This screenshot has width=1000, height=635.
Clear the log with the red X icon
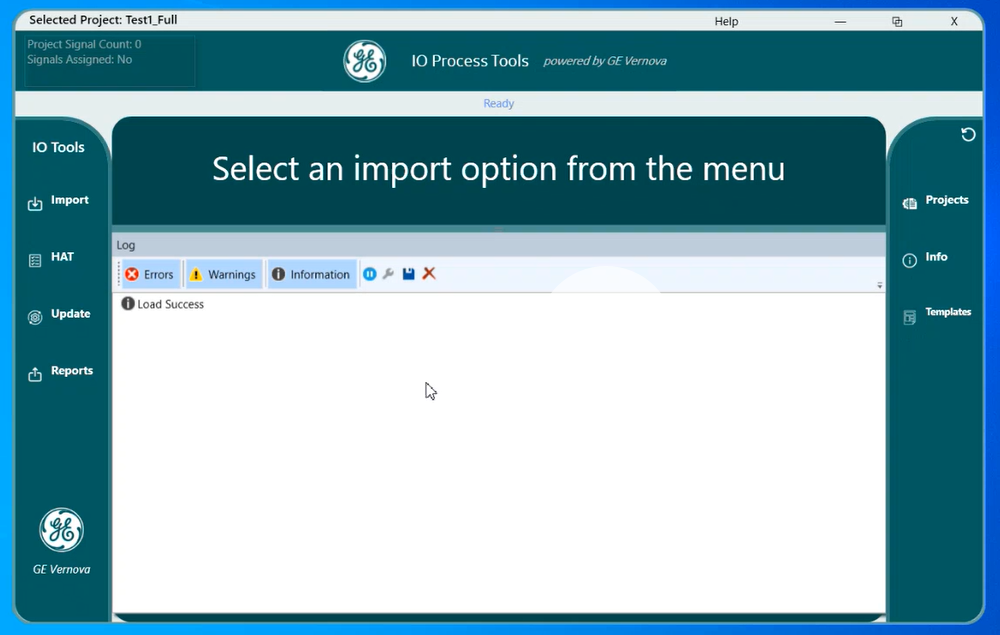429,274
